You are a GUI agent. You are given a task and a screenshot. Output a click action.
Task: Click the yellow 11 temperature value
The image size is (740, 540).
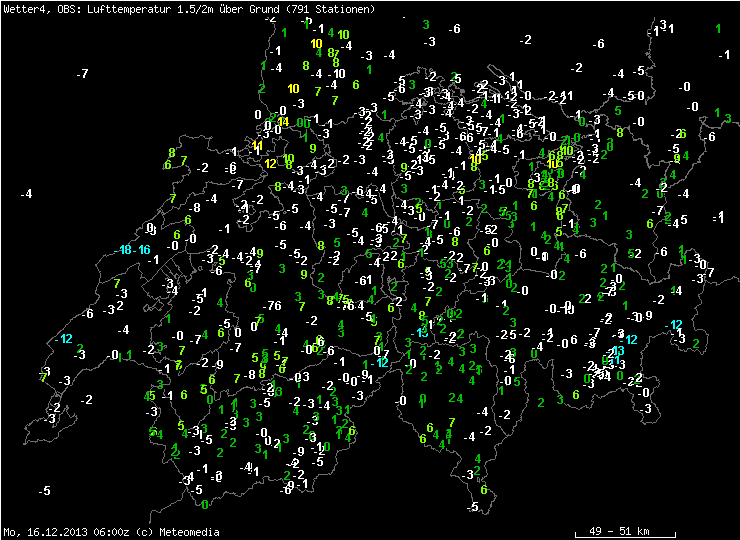[x=257, y=146]
